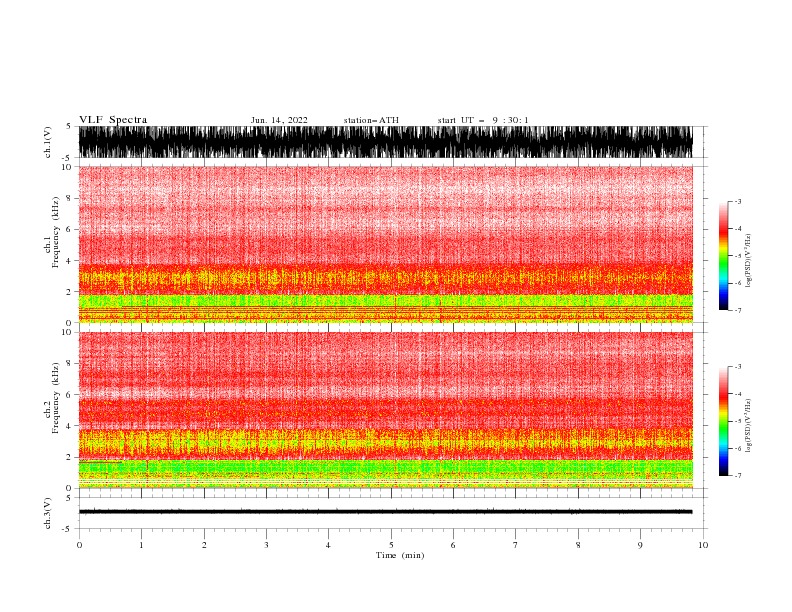792x612 pixels.
Task: Click the ch.3 waveform trace
Action: 385,512
